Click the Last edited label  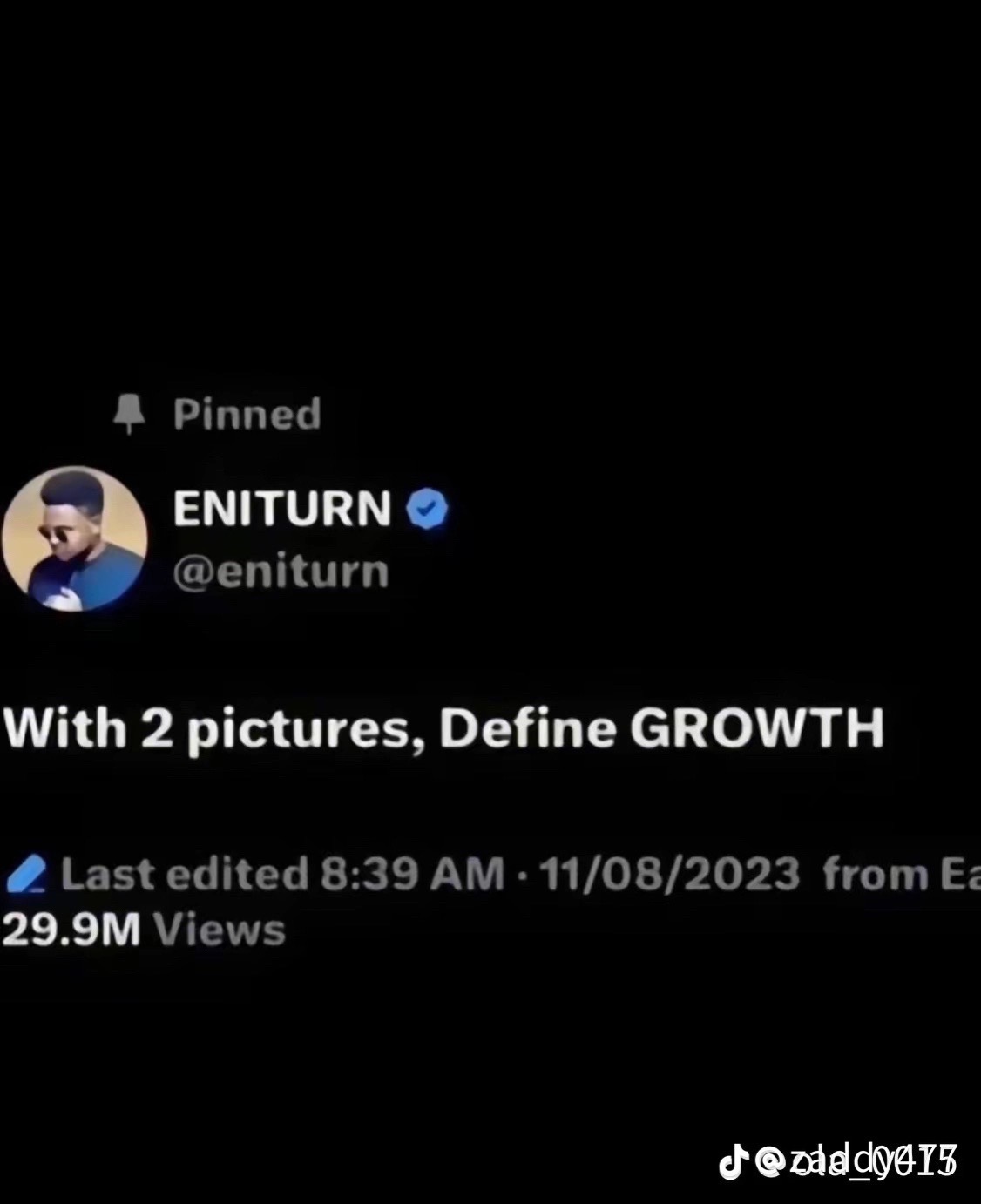pos(185,874)
